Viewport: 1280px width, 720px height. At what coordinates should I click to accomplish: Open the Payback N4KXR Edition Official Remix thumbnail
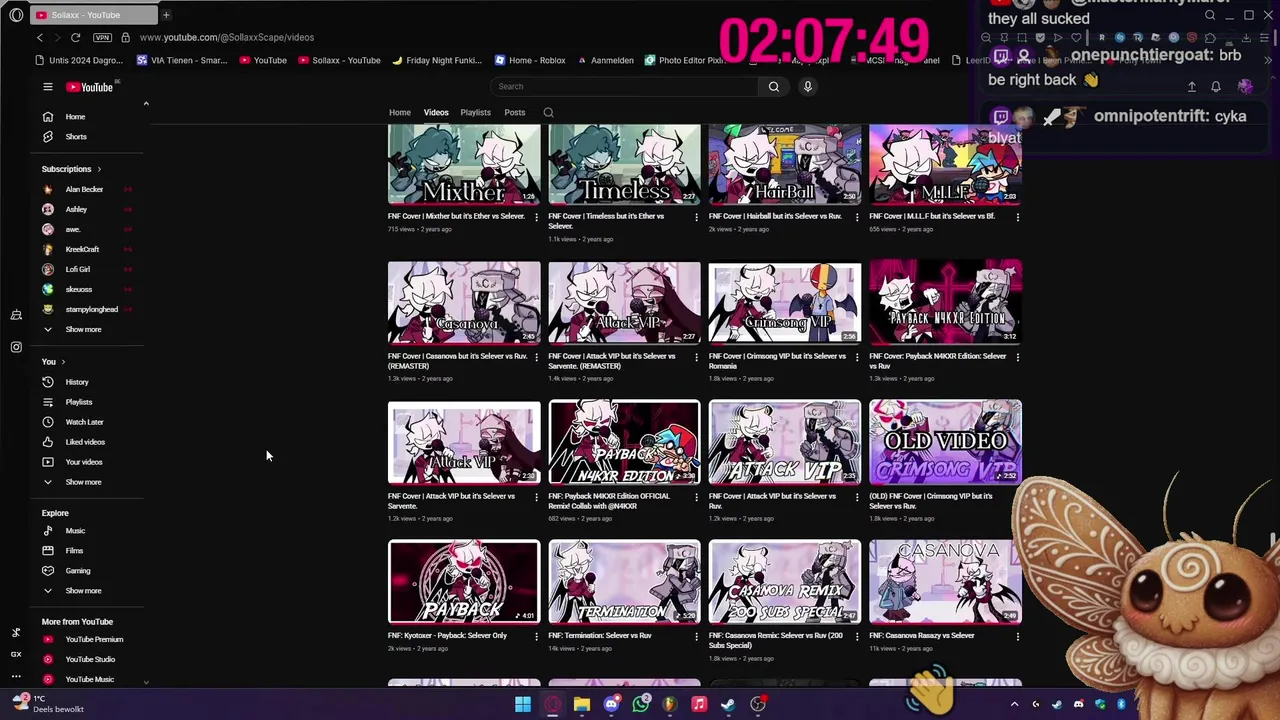624,443
